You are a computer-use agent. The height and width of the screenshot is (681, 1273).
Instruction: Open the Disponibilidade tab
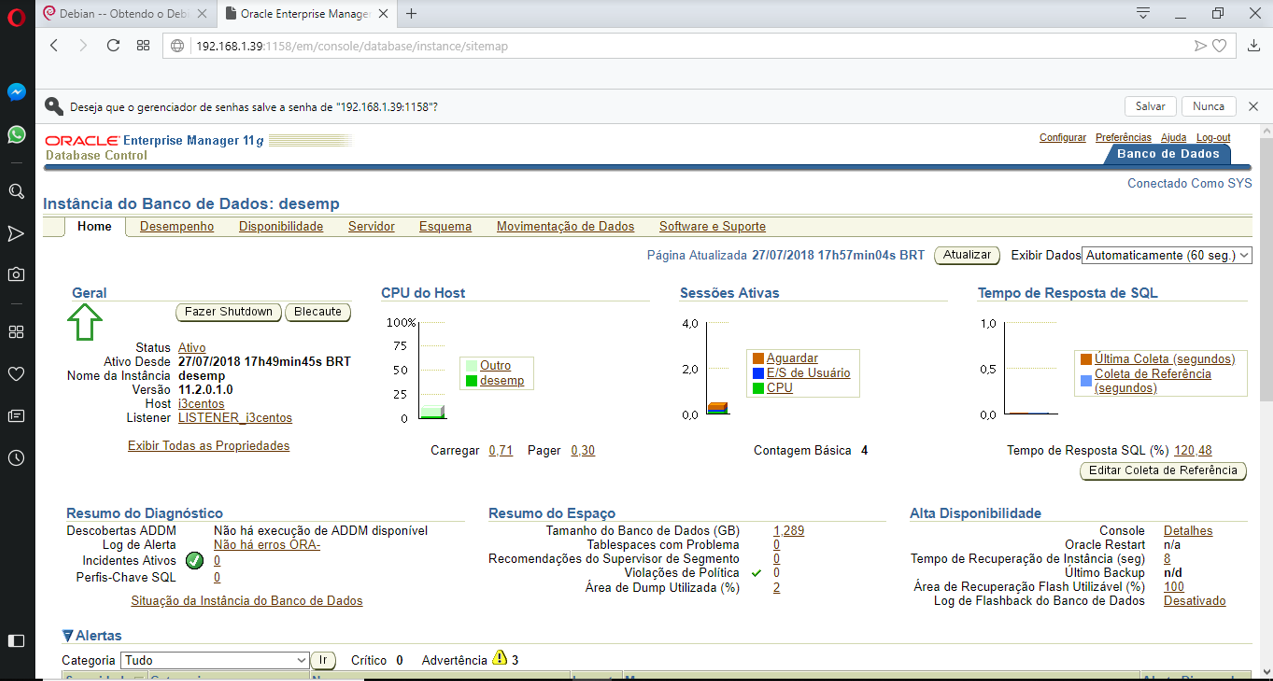[x=281, y=227]
